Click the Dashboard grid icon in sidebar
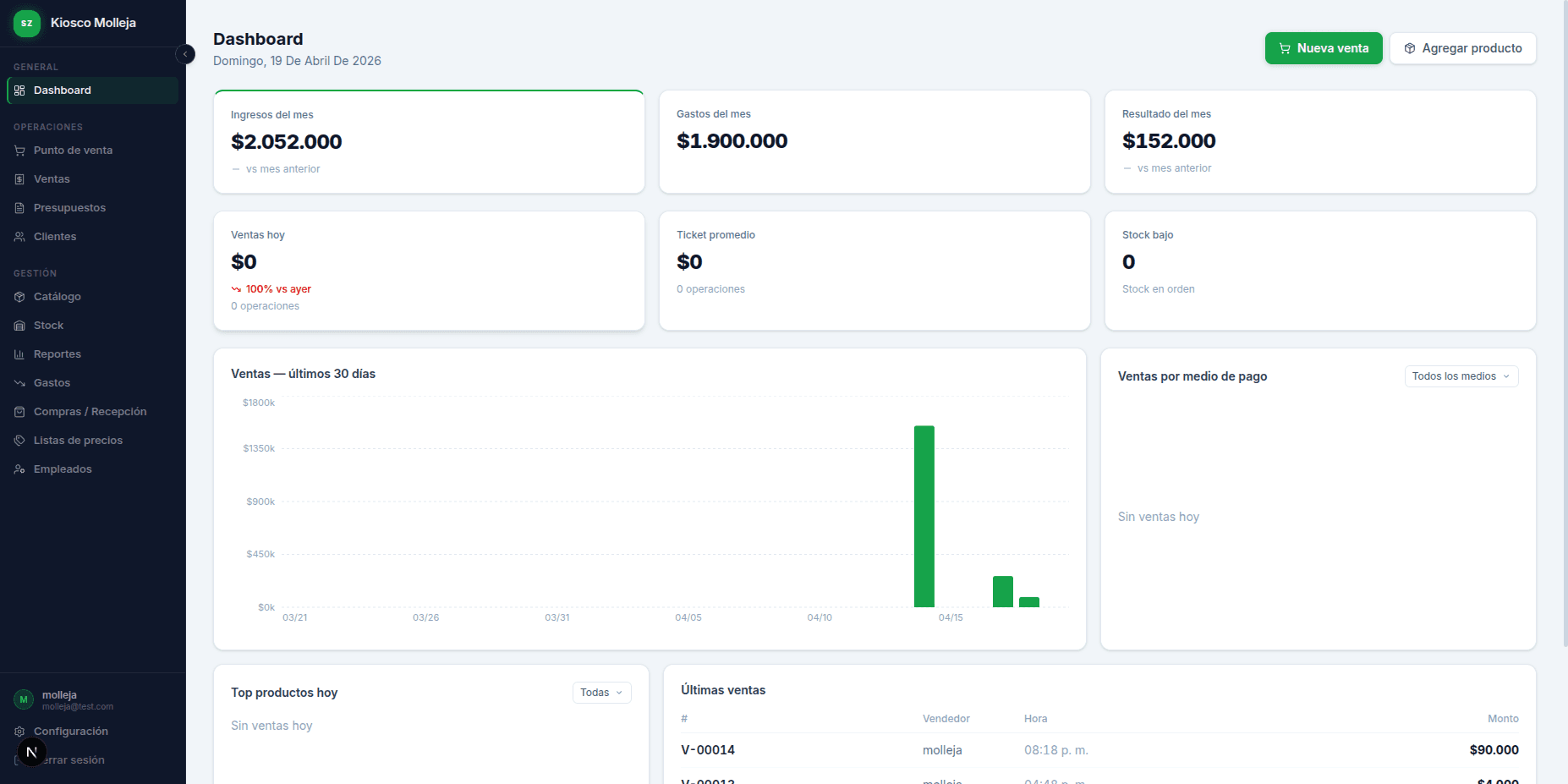This screenshot has width=1568, height=784. tap(19, 90)
